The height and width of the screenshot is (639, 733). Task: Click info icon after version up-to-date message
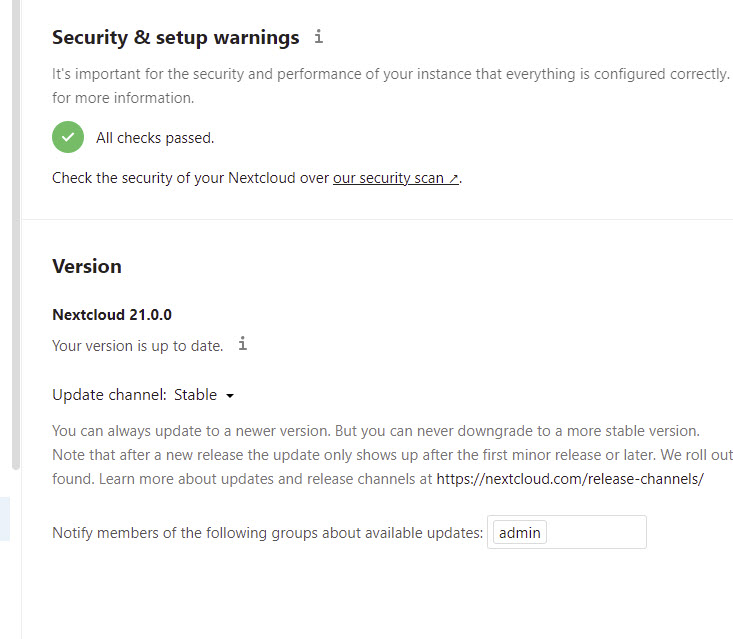pyautogui.click(x=242, y=345)
